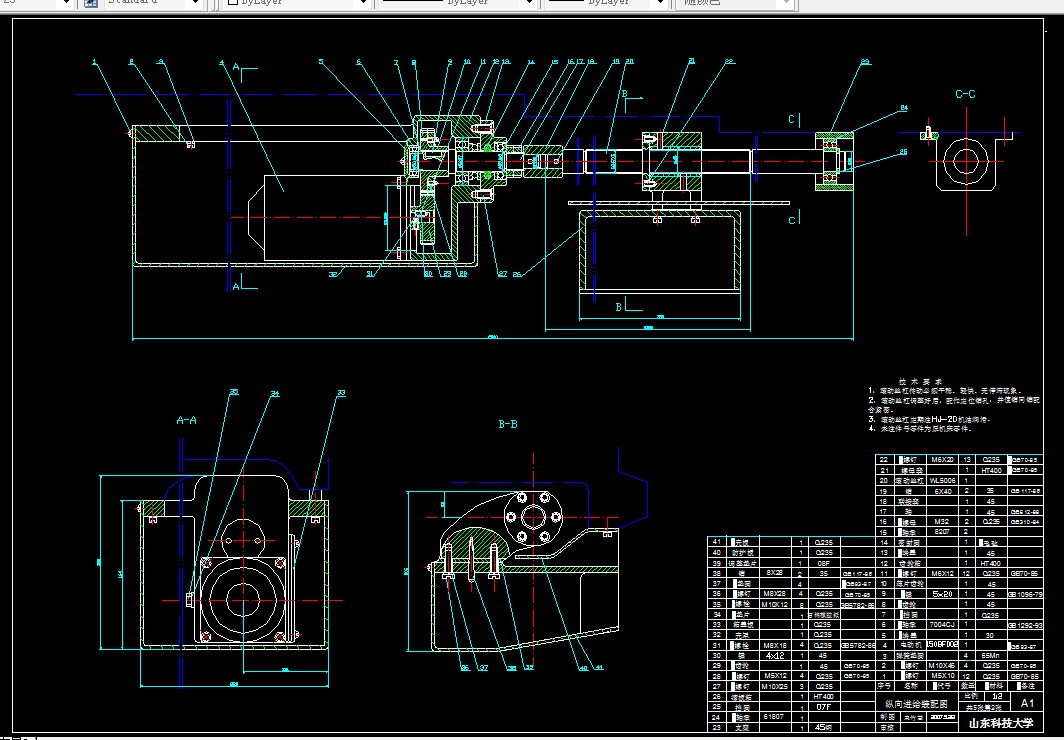This screenshot has height=740, width=1064.
Task: Click the M32 nut specification cell
Action: (941, 522)
